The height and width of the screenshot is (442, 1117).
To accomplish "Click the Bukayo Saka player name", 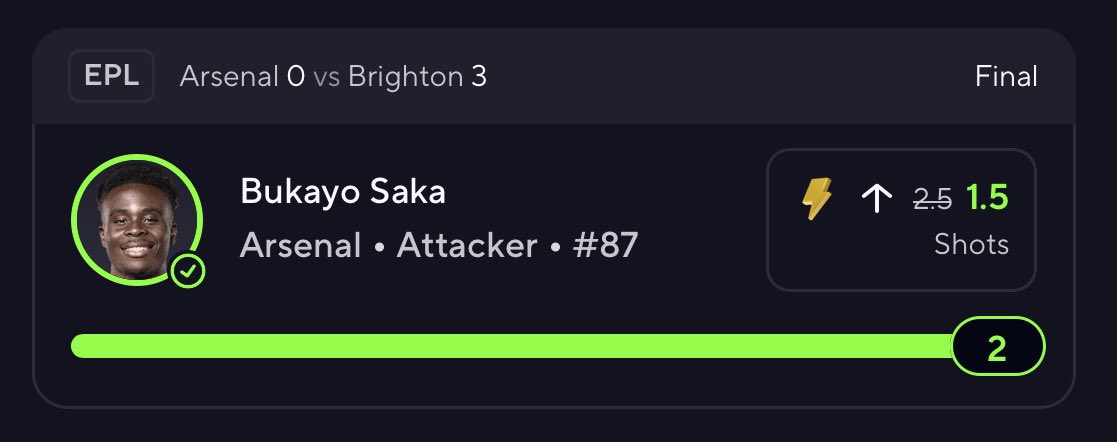I will [343, 192].
